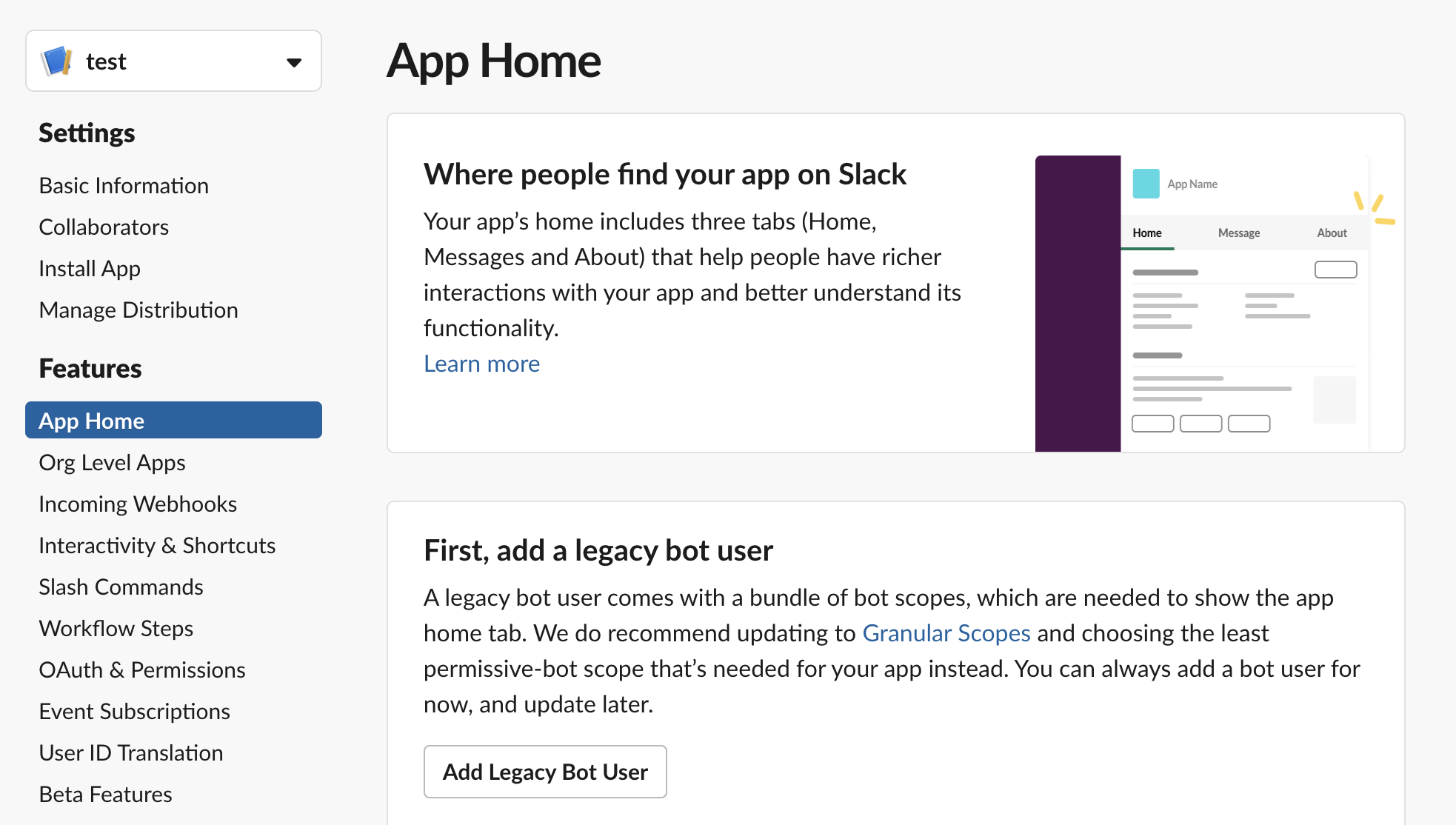The image size is (1456, 825).
Task: Follow the Granular Scopes link
Action: coord(946,633)
